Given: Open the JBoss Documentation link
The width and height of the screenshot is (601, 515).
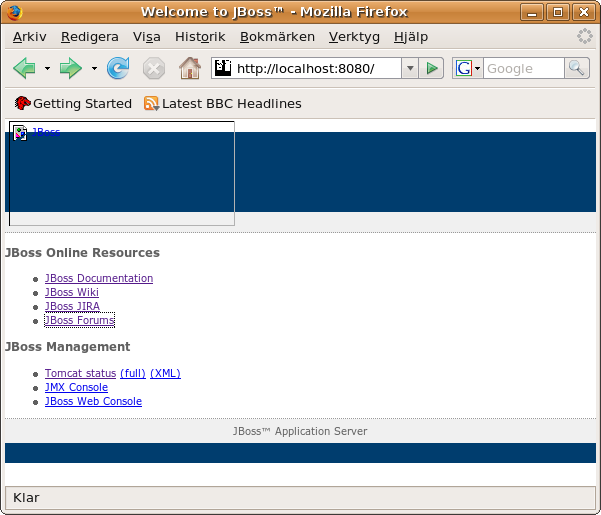Looking at the screenshot, I should (x=99, y=278).
